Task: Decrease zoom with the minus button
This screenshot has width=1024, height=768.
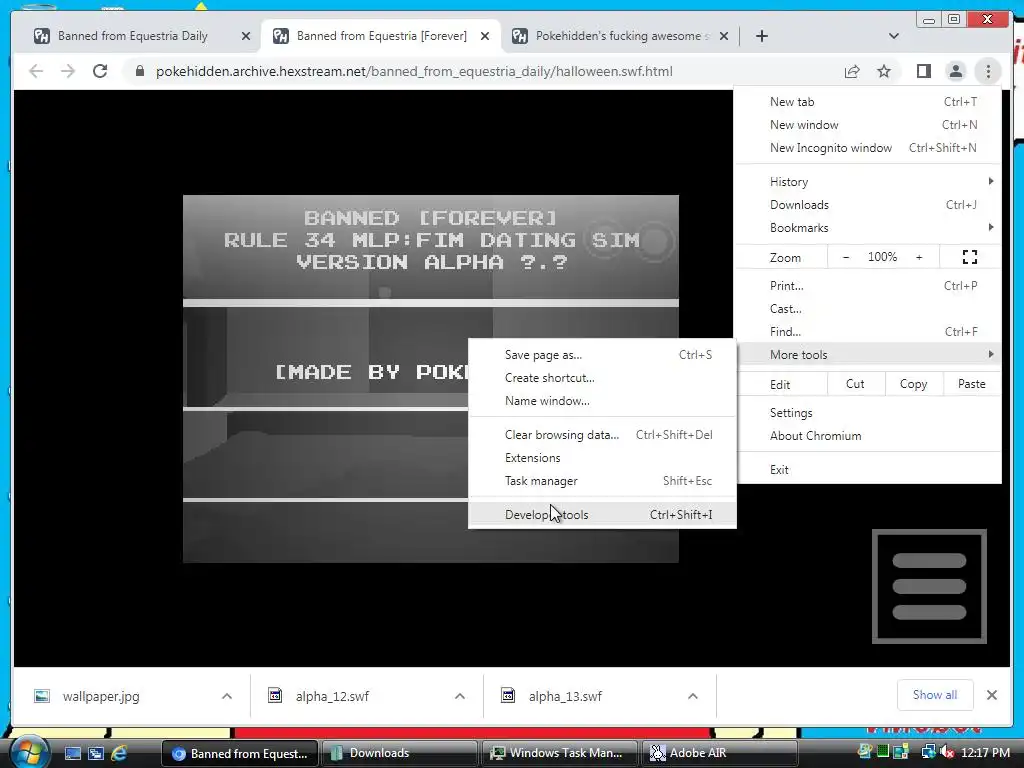Action: click(846, 257)
